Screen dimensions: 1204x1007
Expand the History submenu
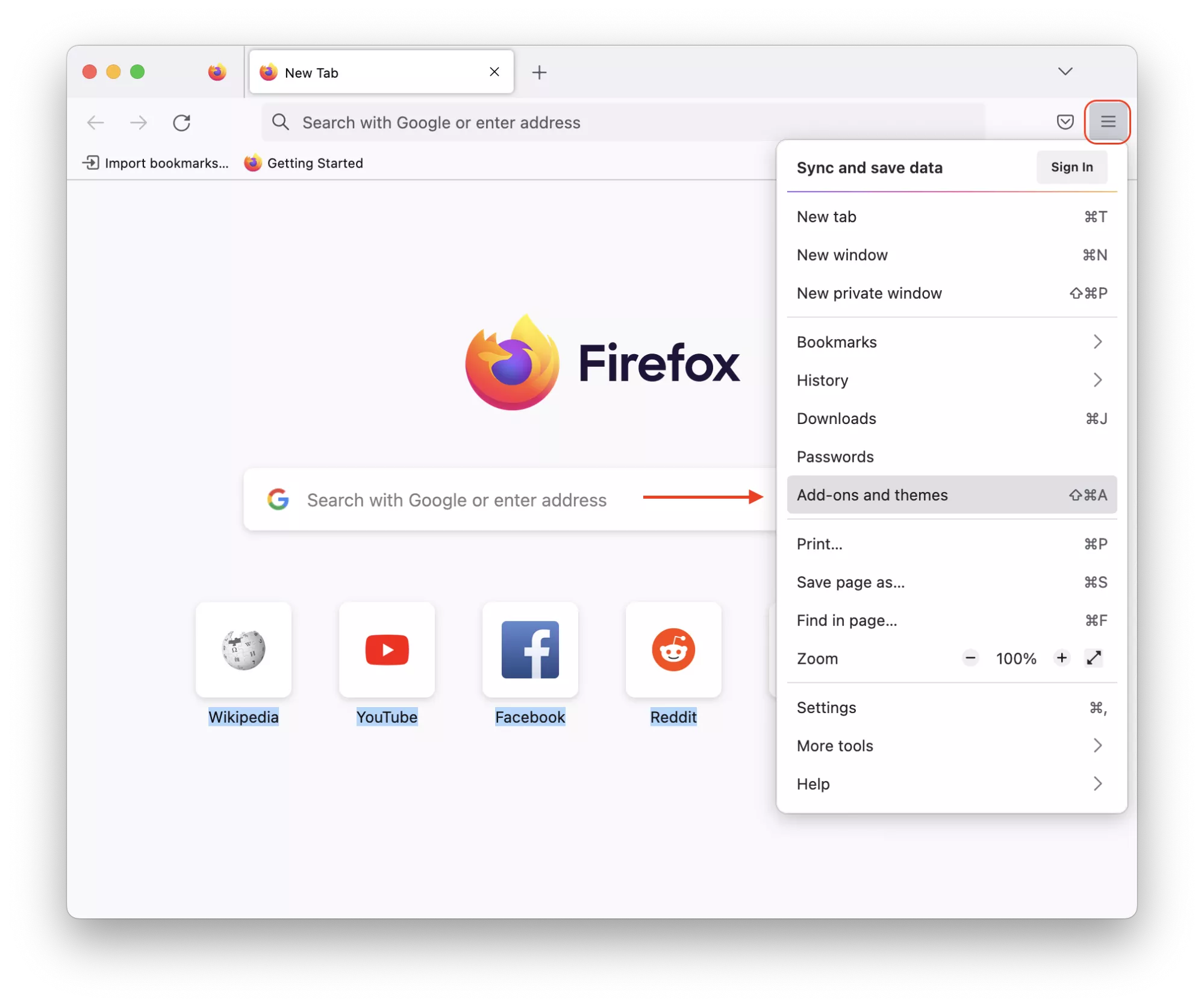coord(951,380)
